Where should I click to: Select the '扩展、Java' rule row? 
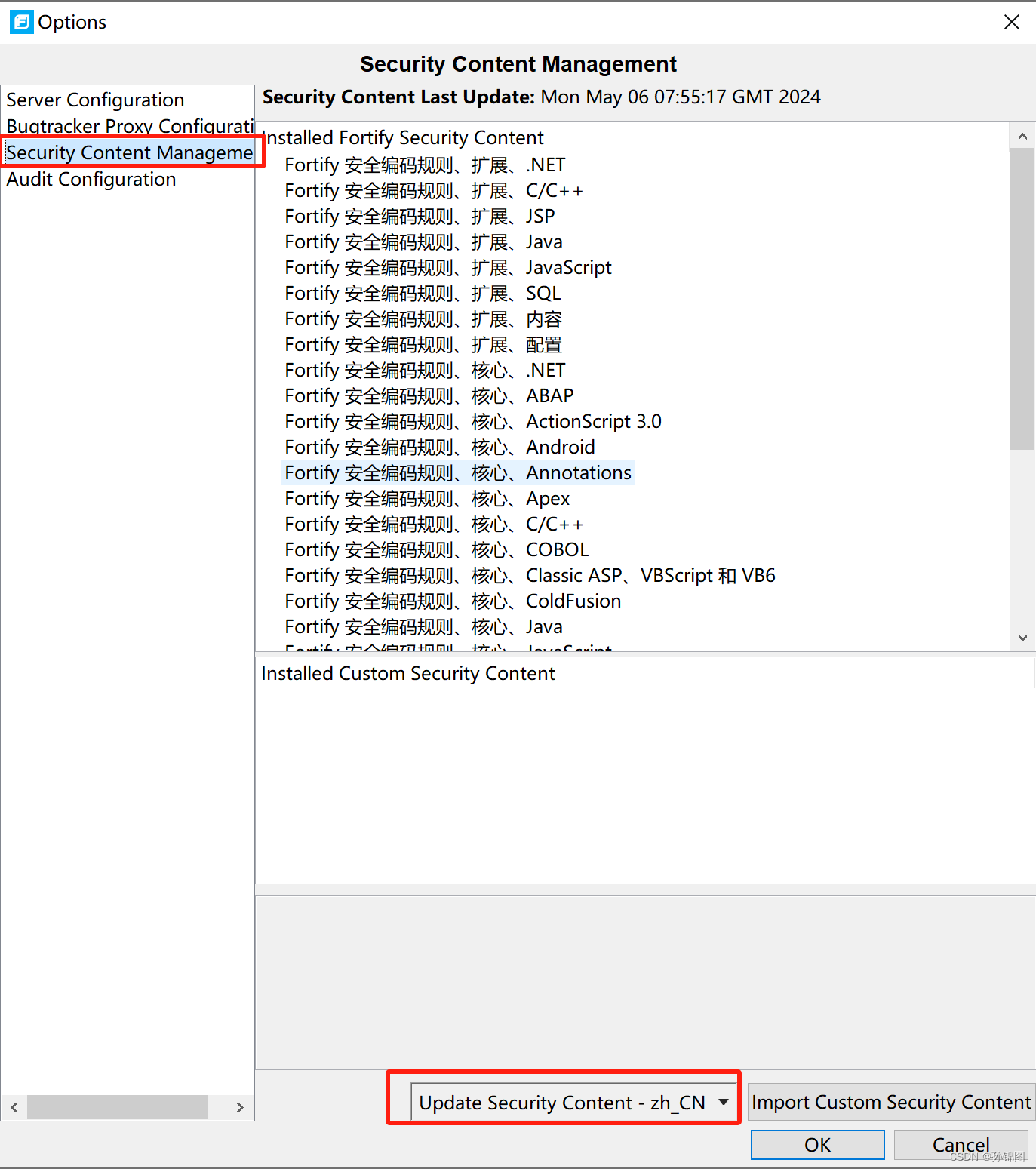[423, 241]
